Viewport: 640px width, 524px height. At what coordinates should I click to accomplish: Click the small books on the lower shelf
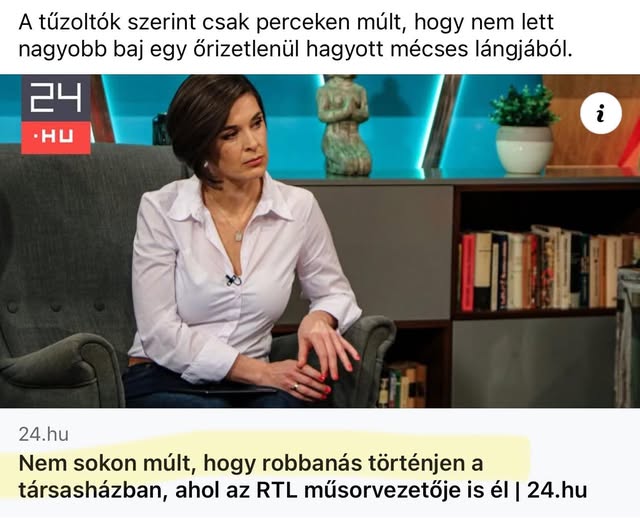[402, 385]
